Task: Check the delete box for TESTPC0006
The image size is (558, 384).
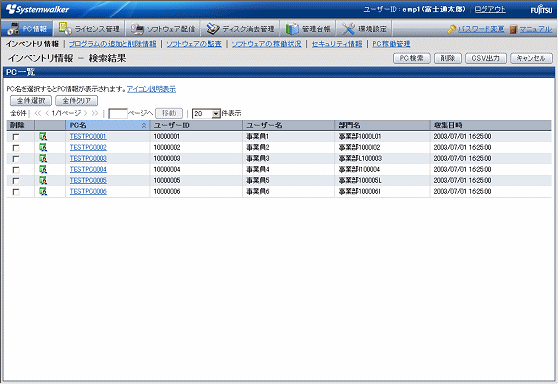Action: 16,192
